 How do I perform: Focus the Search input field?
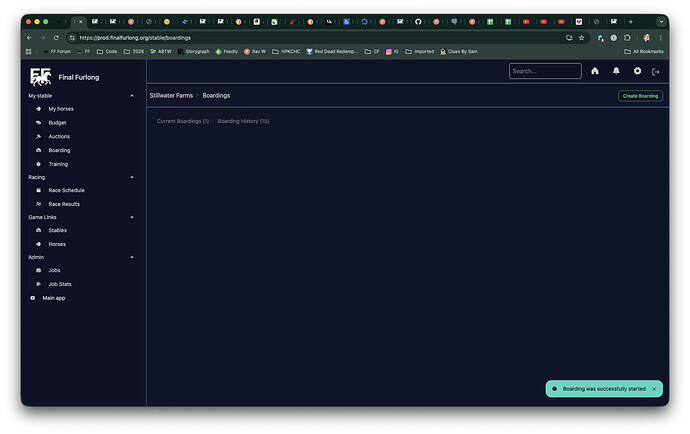pos(545,71)
